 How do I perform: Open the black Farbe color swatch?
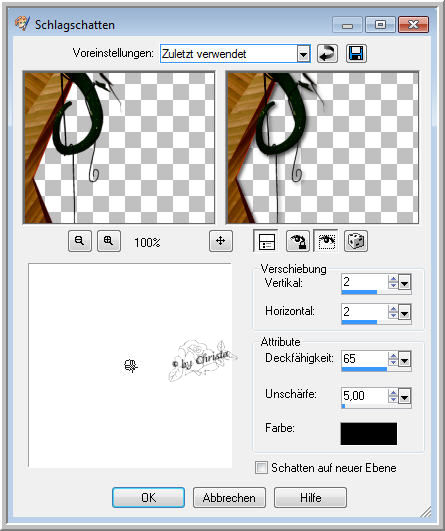point(368,433)
